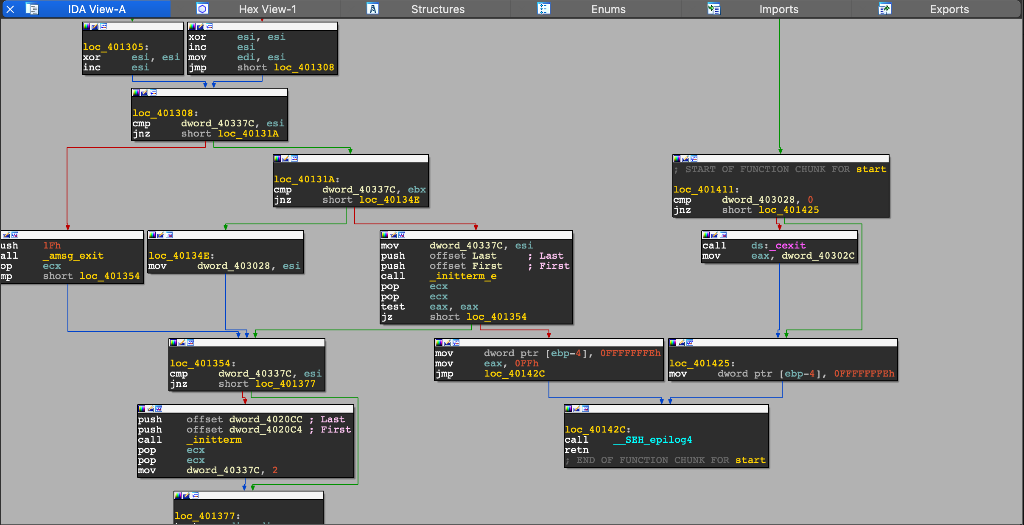Open the Structures tab
1024x525 pixels.
[x=437, y=9]
